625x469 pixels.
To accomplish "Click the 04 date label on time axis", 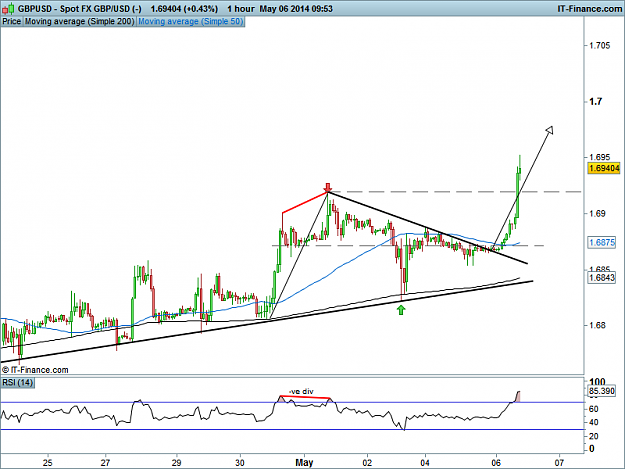I will point(425,463).
